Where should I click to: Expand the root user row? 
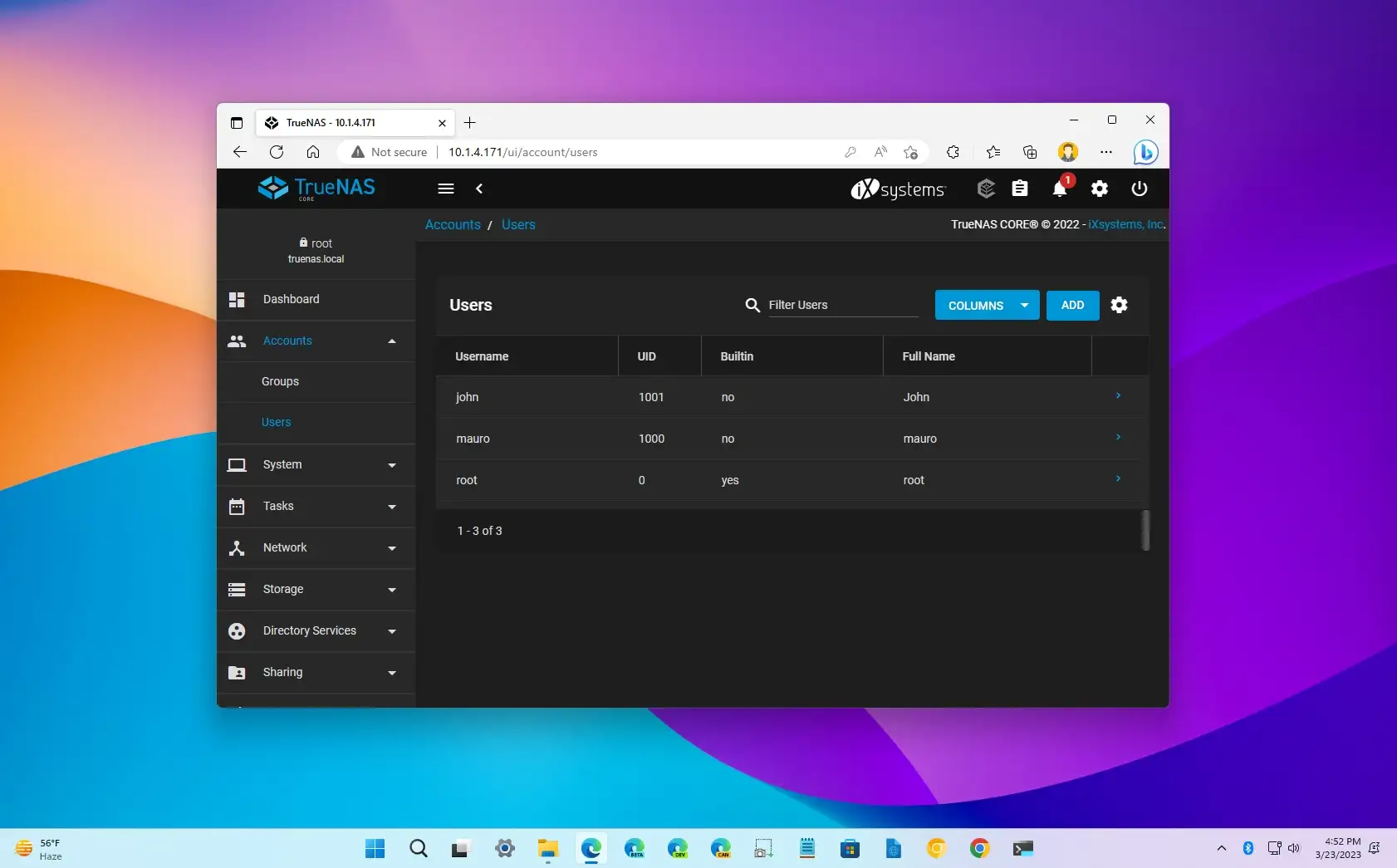pyautogui.click(x=1118, y=479)
